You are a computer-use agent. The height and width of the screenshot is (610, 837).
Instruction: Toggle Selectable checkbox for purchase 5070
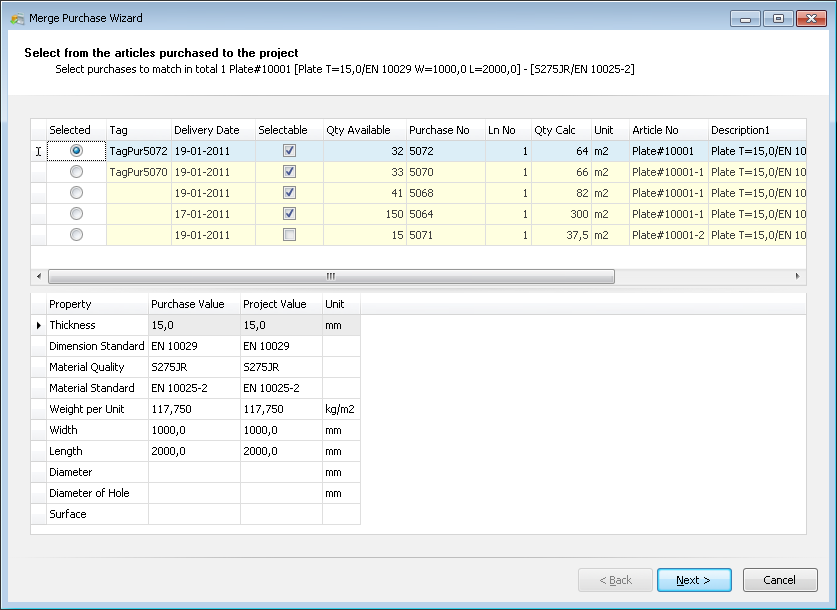tap(289, 172)
